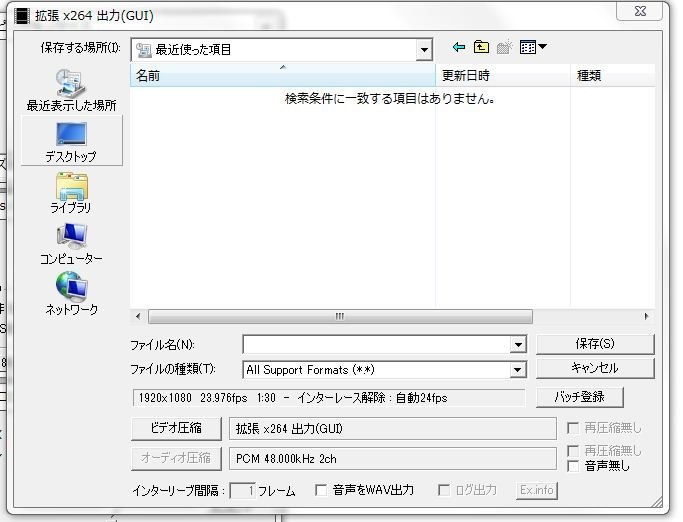
Task: Open ライブラリ in the places bar
Action: [71, 193]
